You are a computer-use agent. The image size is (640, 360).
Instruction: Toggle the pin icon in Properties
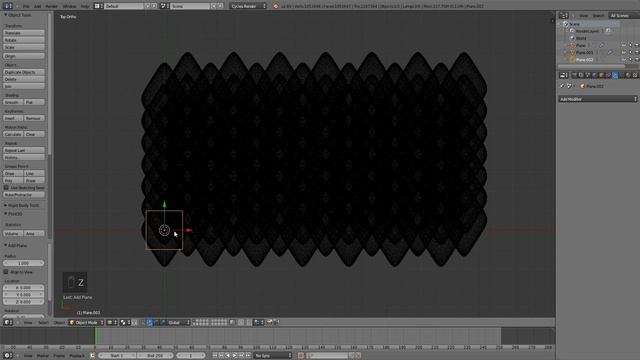click(x=562, y=86)
